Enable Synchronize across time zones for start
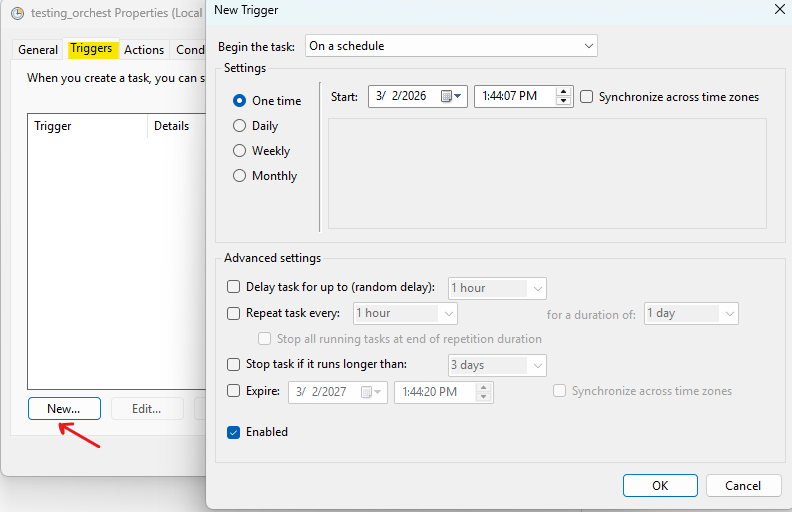The width and height of the screenshot is (792, 512). tap(587, 97)
